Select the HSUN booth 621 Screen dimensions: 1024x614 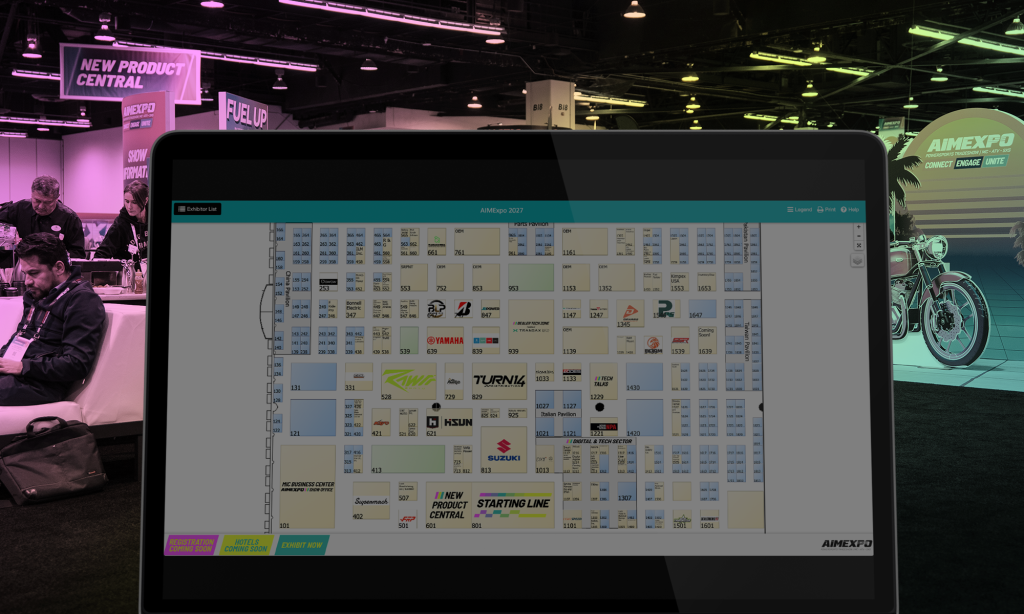[449, 423]
